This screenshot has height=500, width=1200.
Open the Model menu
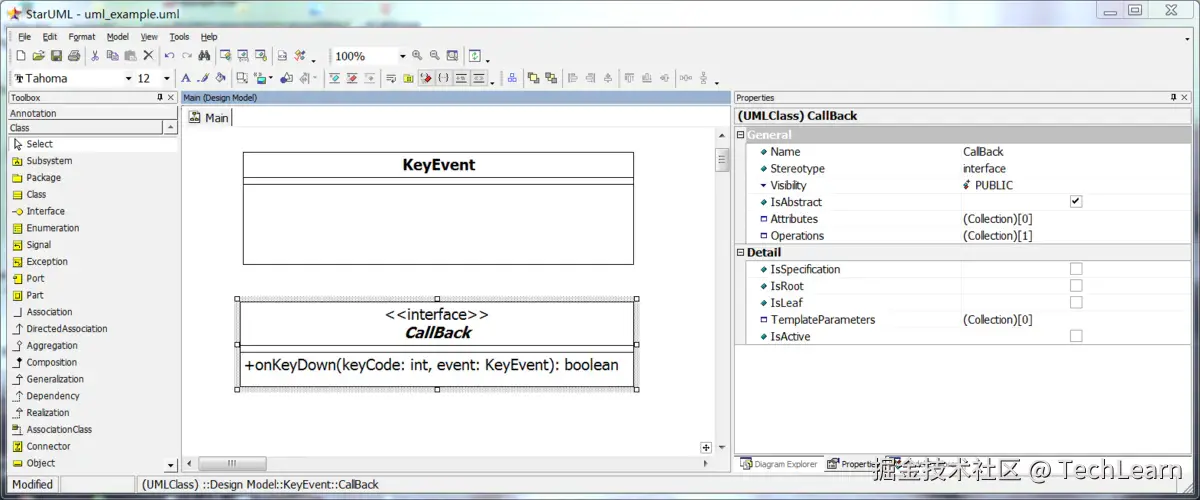click(118, 37)
